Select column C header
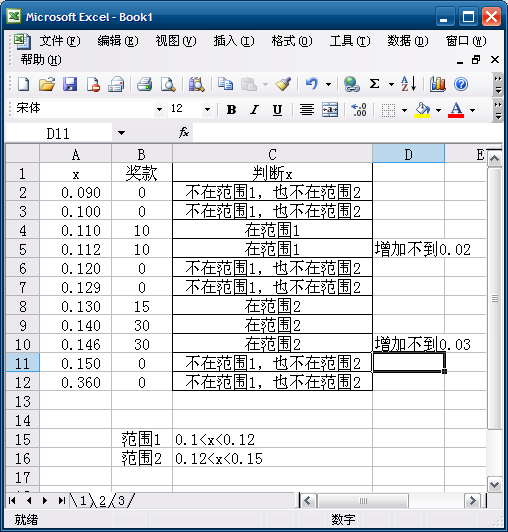Screen dimensions: 508x532 (272, 155)
